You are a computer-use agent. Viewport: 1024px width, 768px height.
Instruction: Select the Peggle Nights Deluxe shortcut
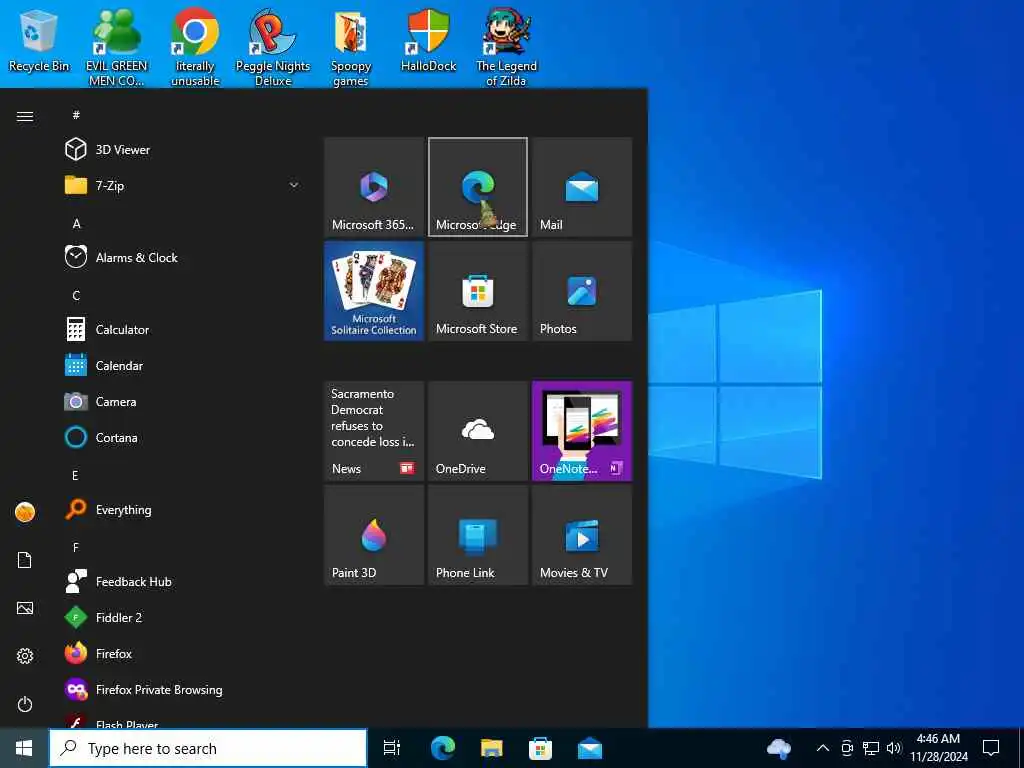click(273, 47)
